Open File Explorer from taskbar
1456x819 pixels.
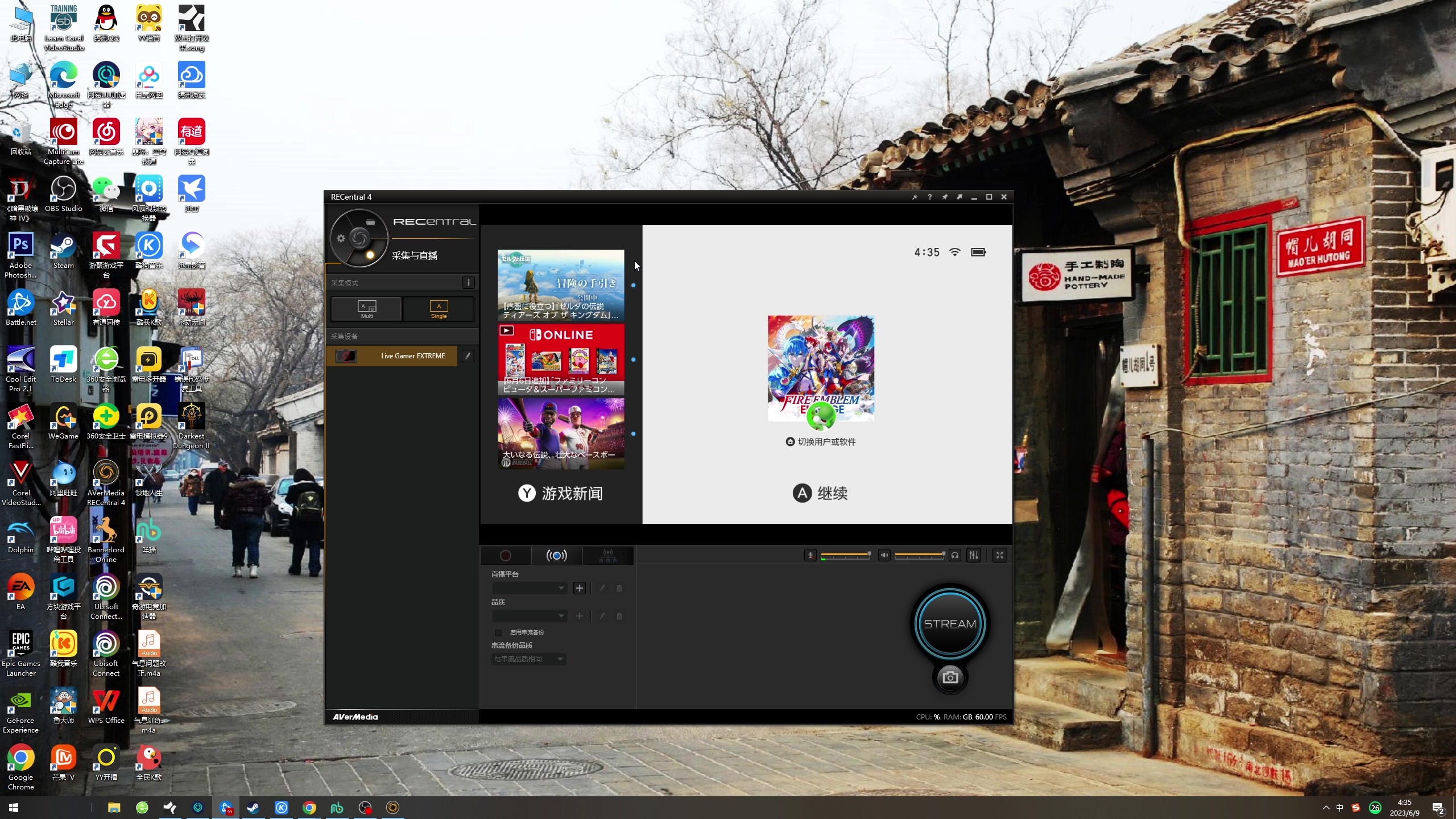(114, 808)
